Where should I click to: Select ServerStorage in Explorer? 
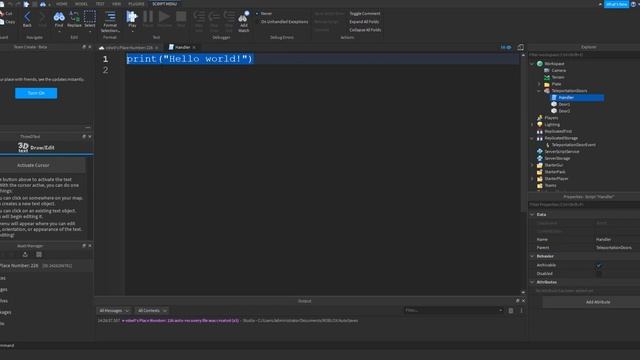point(557,158)
